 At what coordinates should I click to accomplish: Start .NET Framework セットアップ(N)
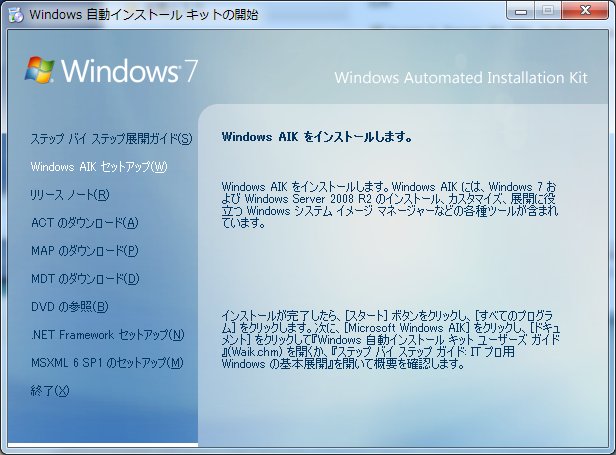click(x=107, y=335)
